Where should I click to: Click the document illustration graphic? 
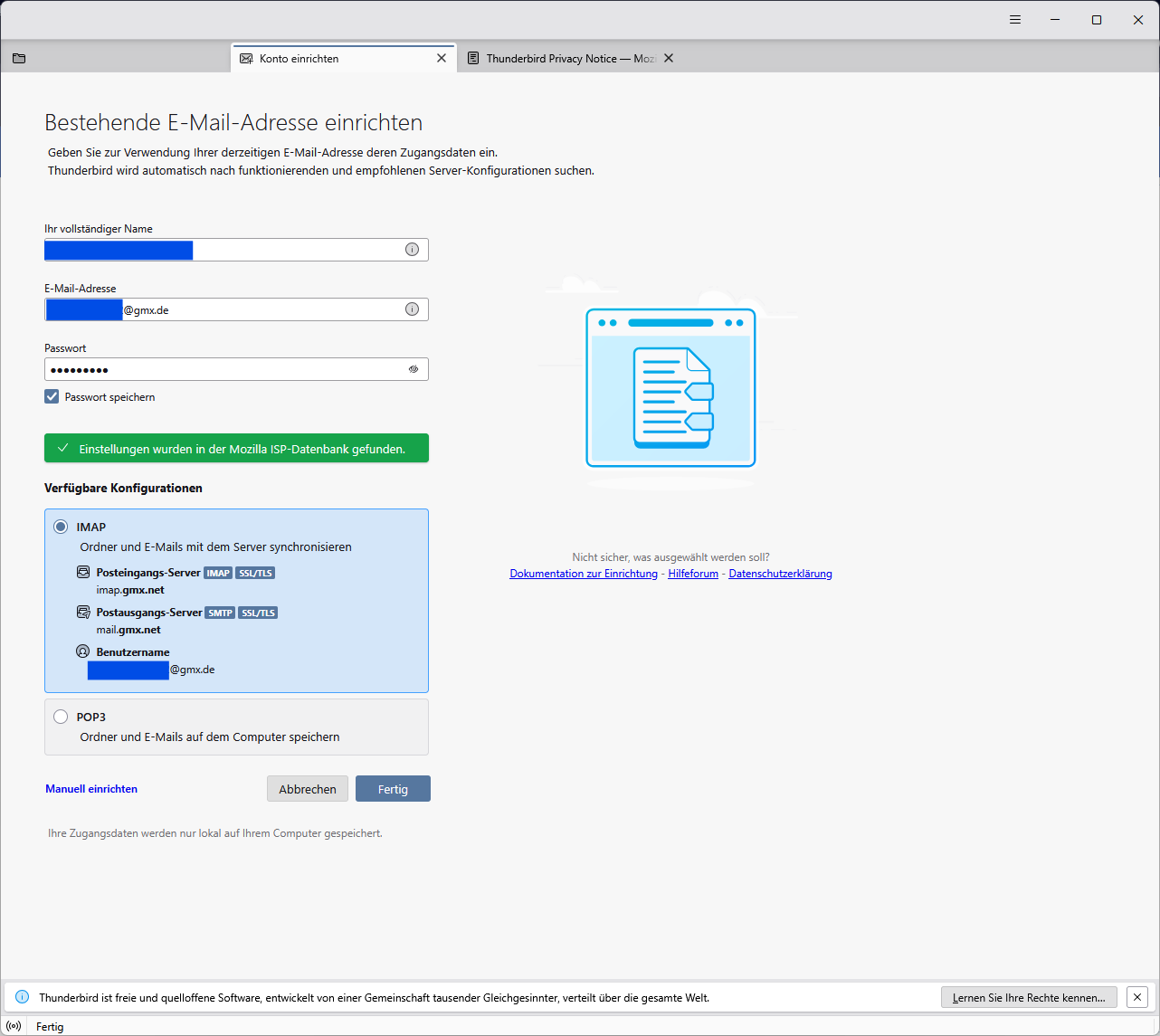pos(670,387)
